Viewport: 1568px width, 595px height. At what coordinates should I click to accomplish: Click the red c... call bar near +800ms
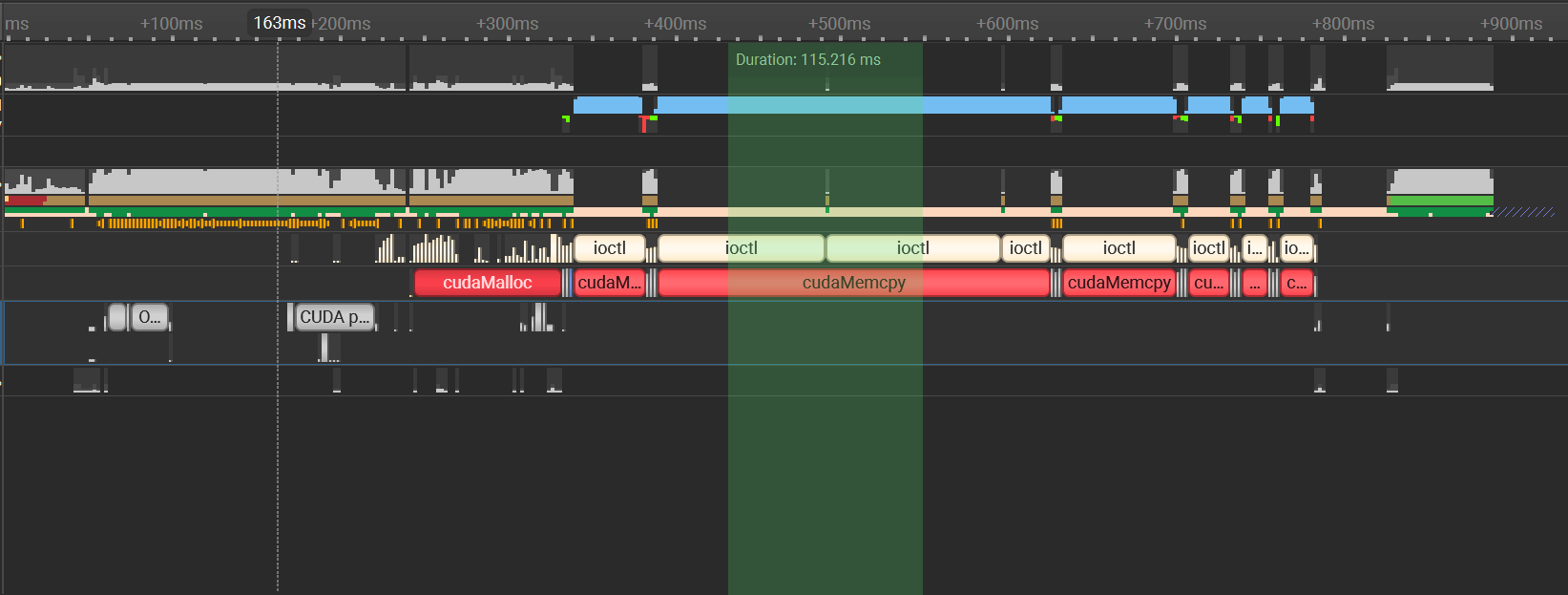[1297, 283]
